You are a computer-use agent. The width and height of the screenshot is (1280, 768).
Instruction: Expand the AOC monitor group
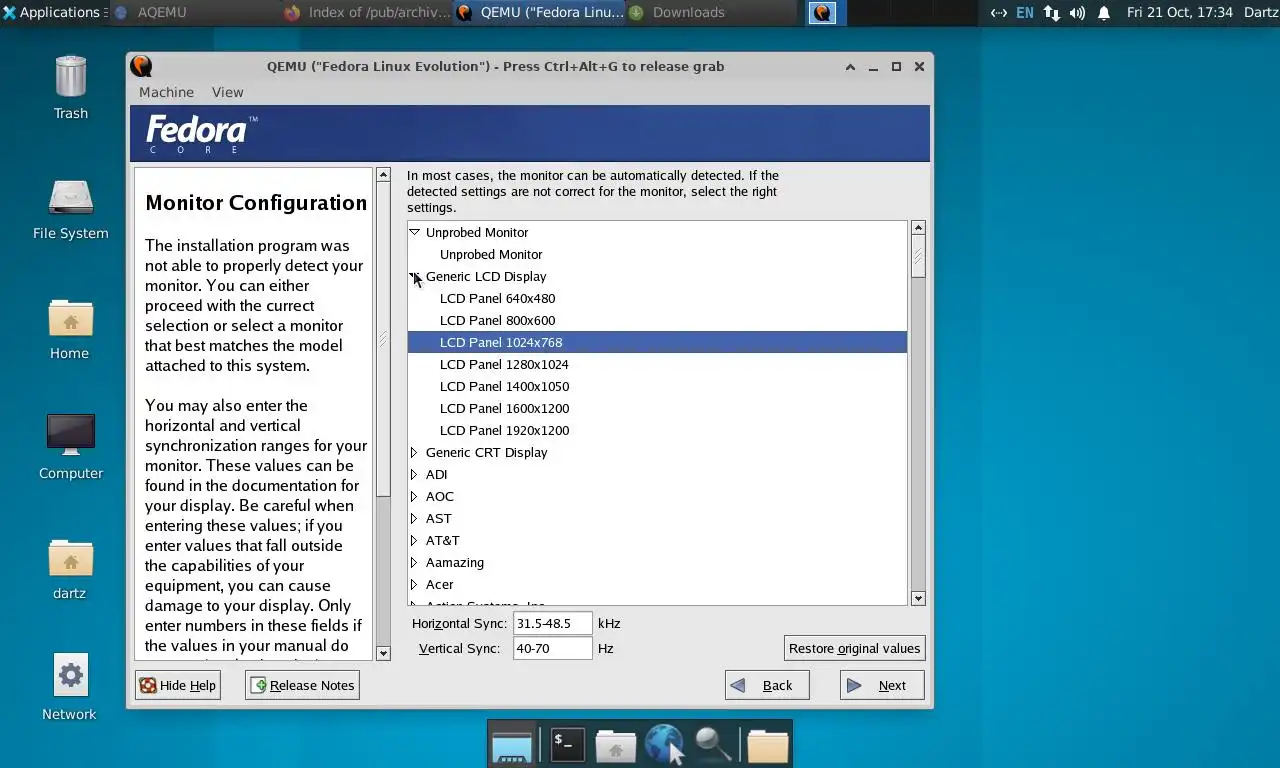(x=414, y=496)
